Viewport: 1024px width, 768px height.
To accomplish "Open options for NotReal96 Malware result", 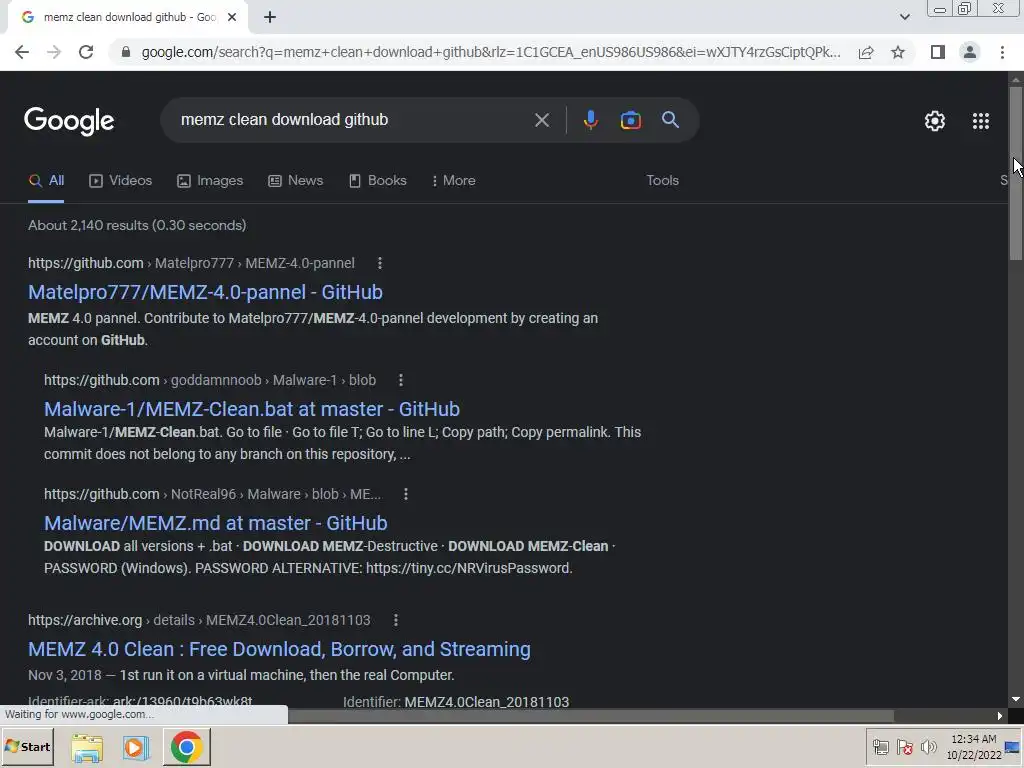I will click(x=406, y=494).
